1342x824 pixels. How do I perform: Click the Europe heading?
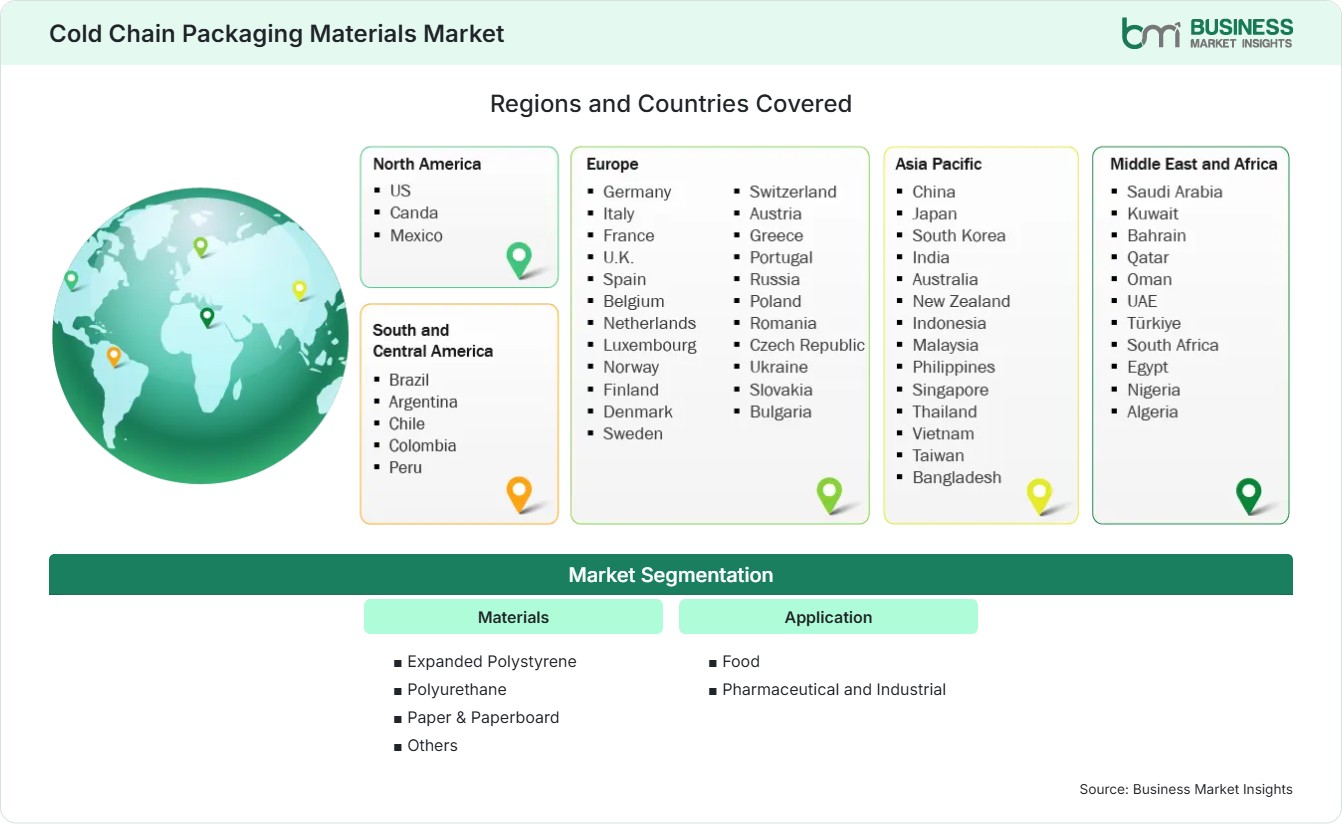pyautogui.click(x=612, y=164)
